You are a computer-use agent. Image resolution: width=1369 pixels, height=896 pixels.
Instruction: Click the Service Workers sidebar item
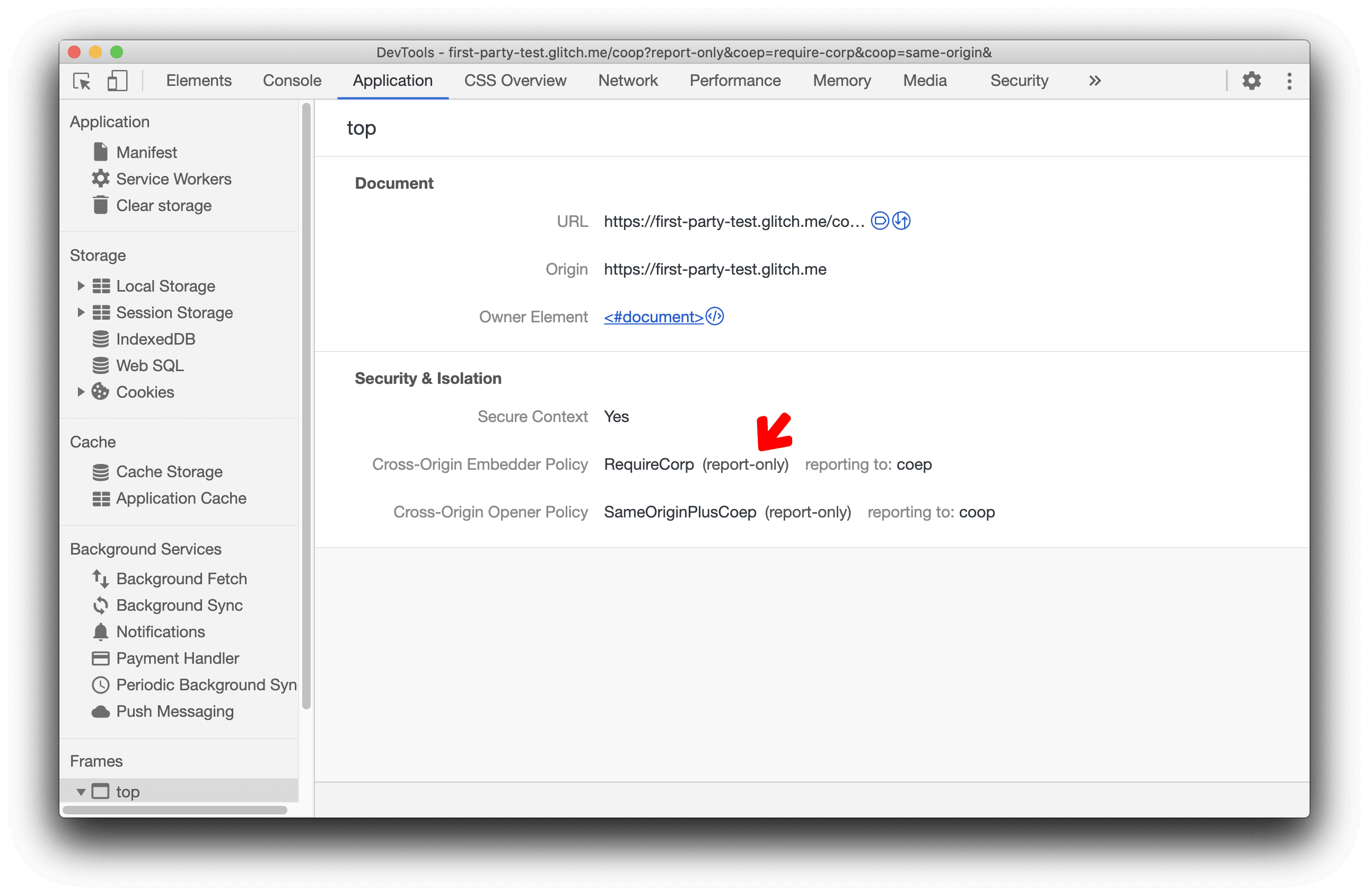coord(174,178)
